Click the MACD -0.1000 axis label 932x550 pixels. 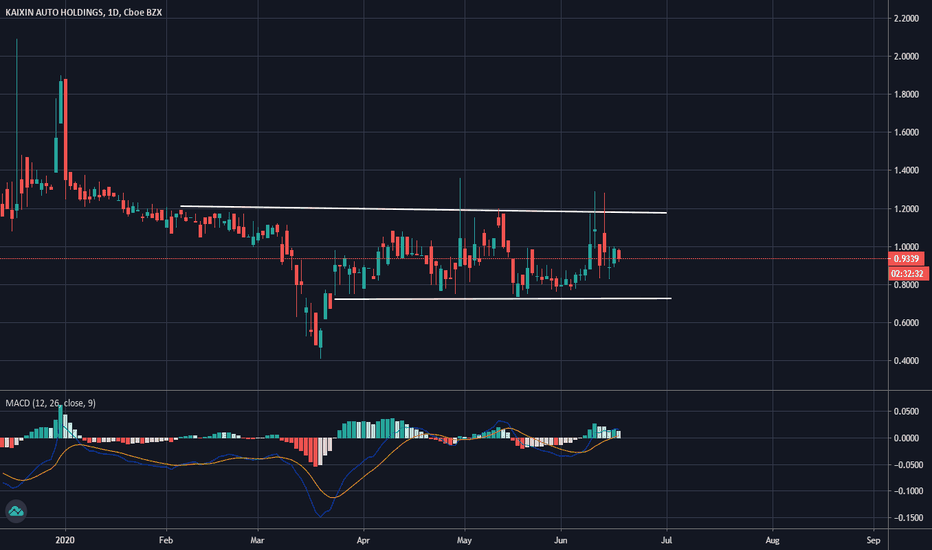coord(906,491)
